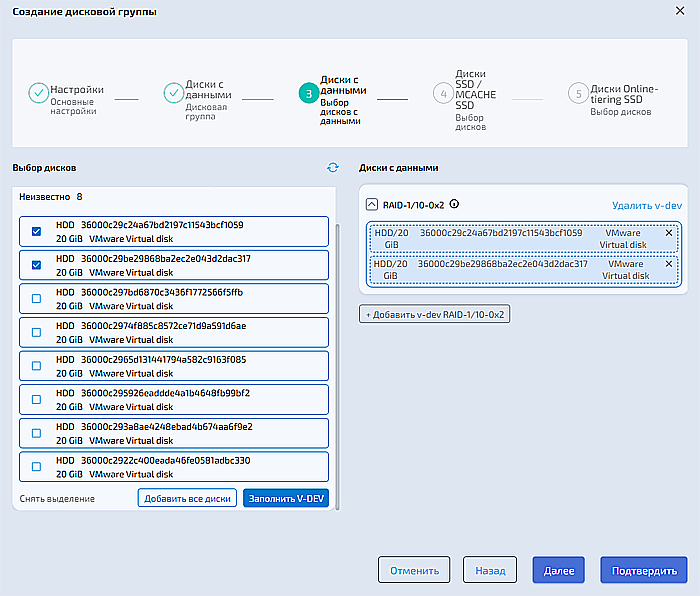
Task: Refresh the disk selection list
Action: point(333,167)
